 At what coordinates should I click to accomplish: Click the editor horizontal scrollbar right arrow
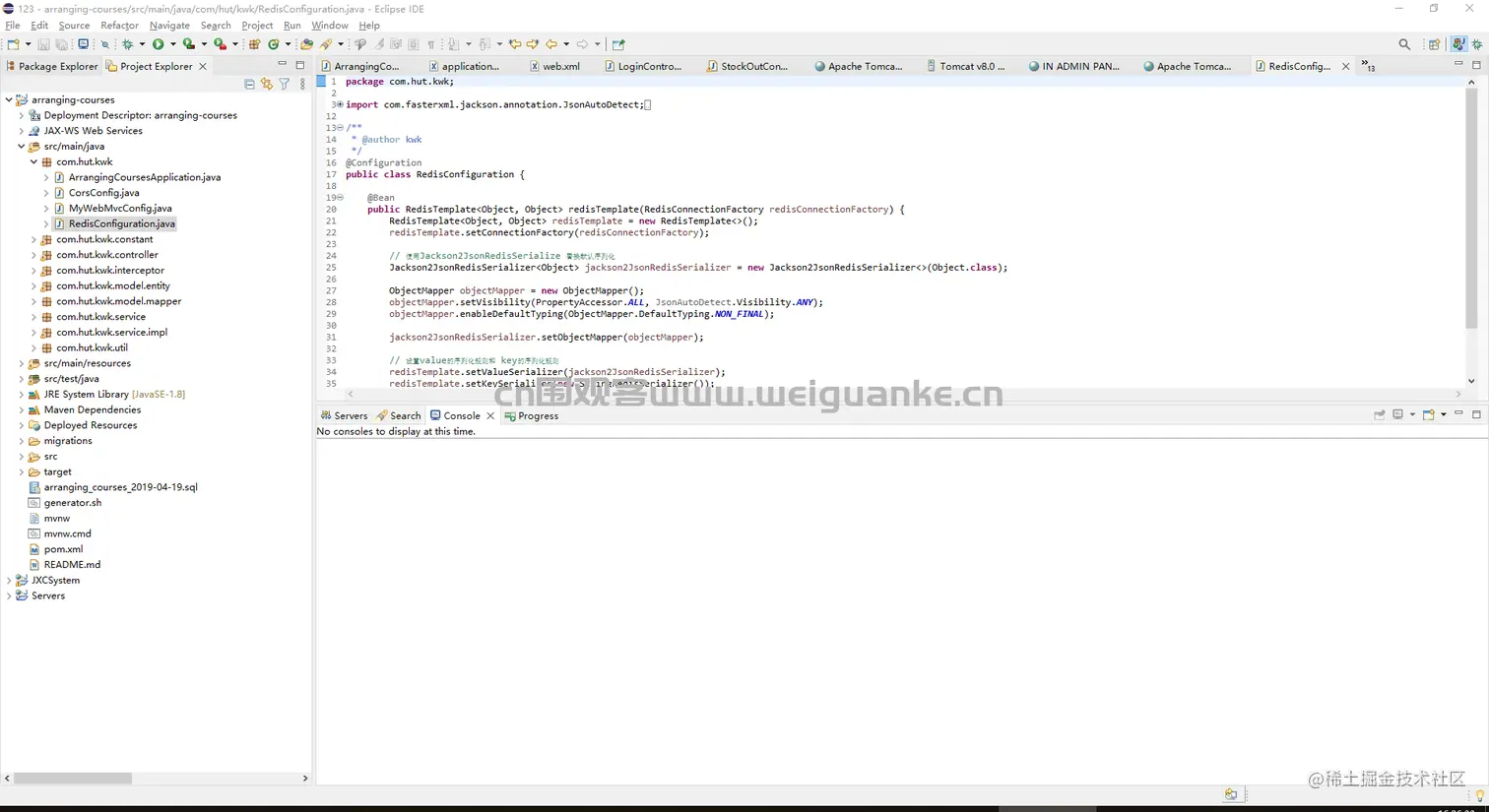(1459, 394)
